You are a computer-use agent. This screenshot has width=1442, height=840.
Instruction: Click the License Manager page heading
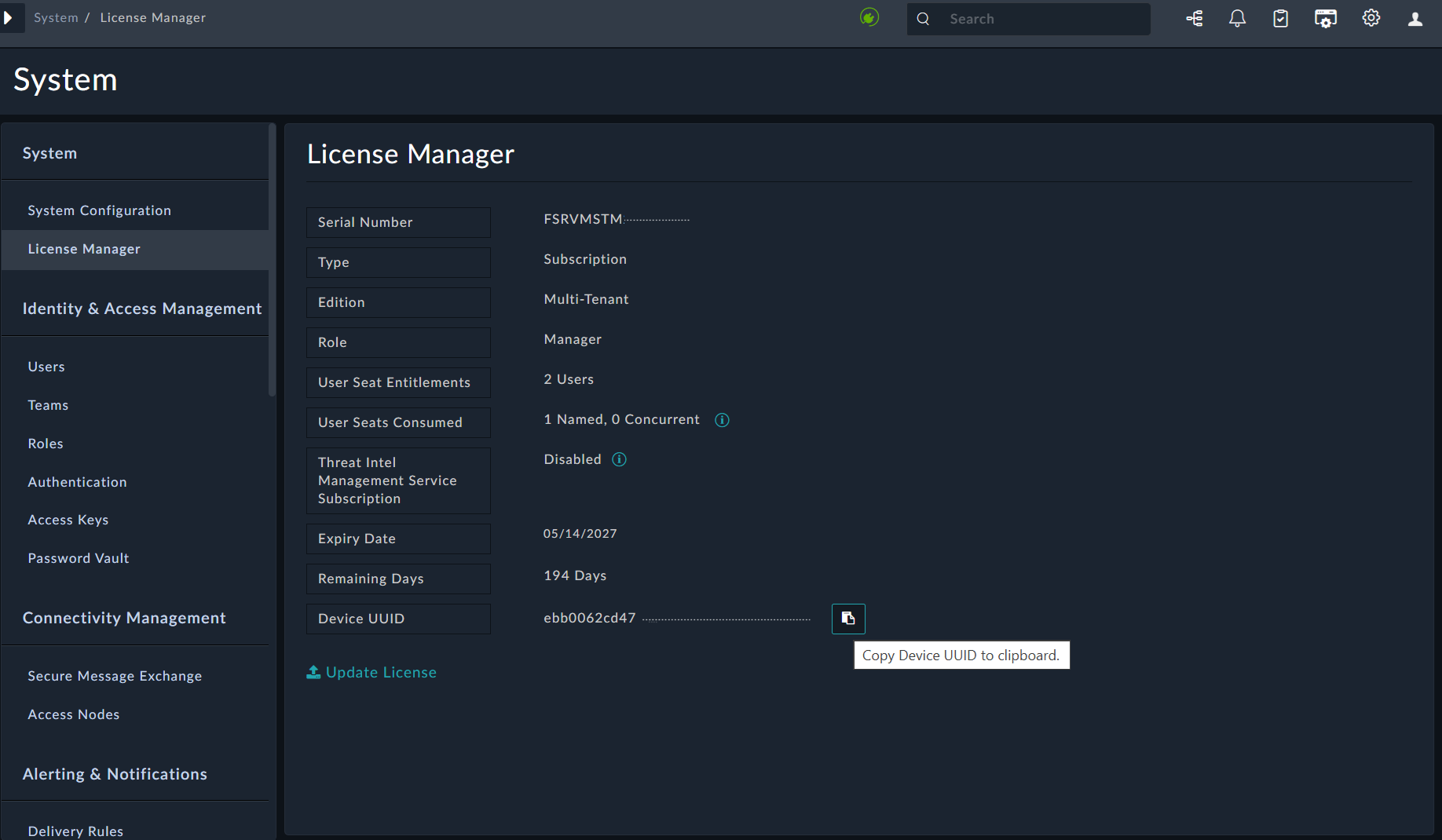pos(411,154)
